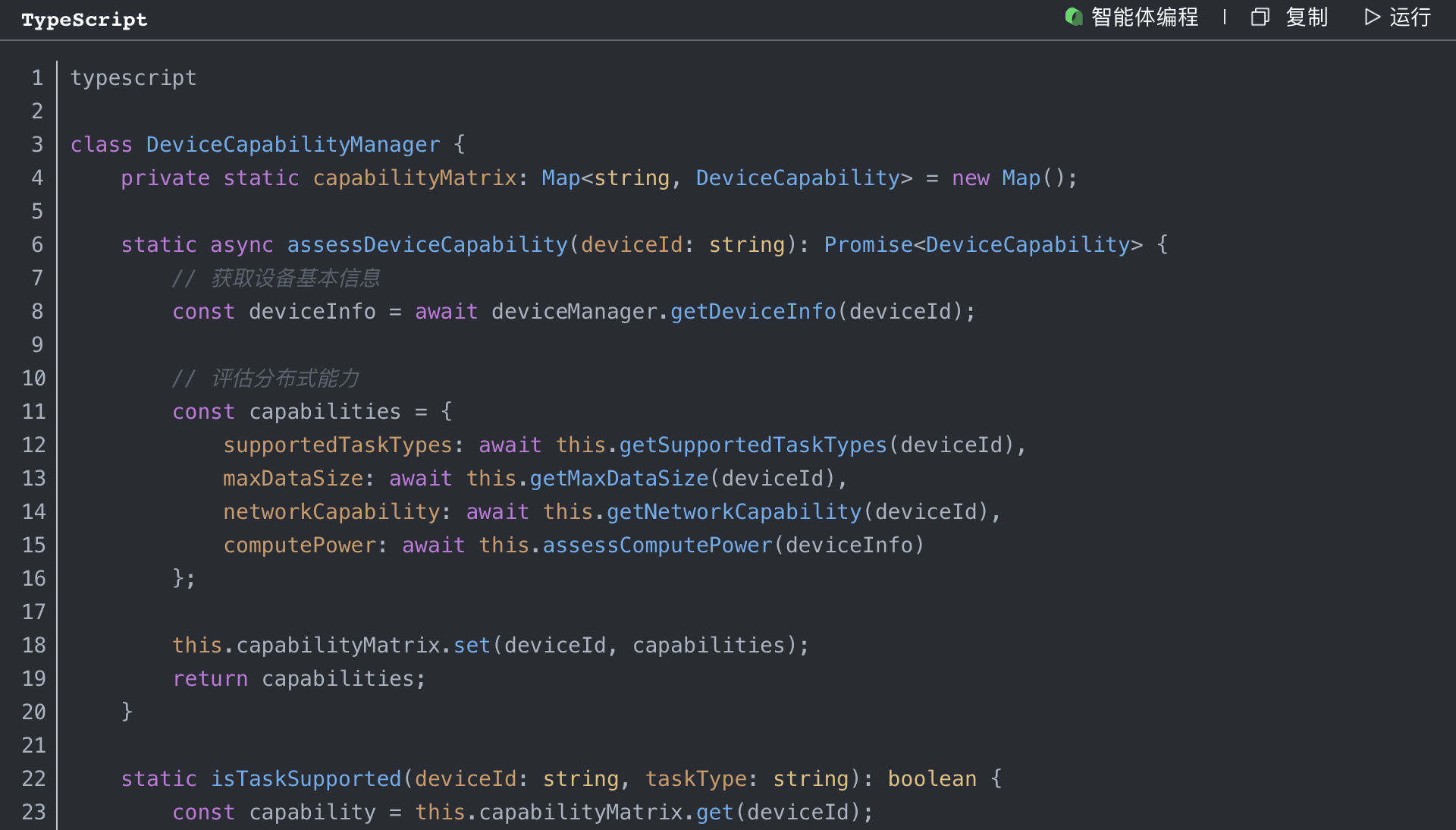Click the getDeviceInfo function call
This screenshot has height=830, width=1456.
pos(752,311)
